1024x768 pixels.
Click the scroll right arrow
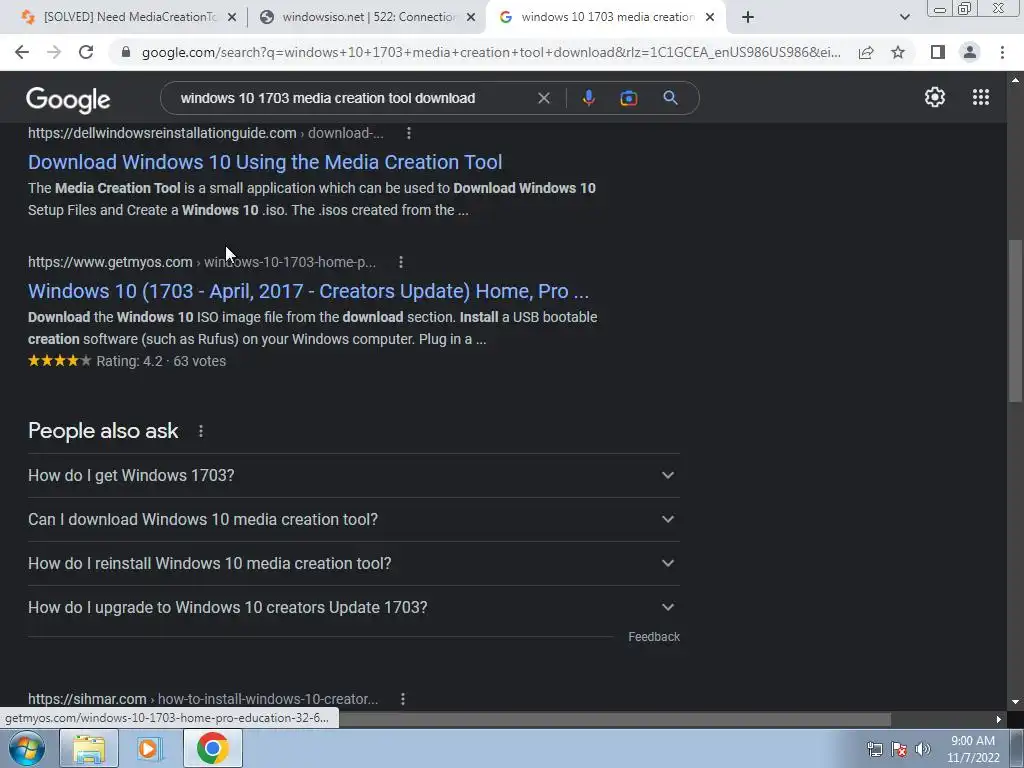point(999,719)
